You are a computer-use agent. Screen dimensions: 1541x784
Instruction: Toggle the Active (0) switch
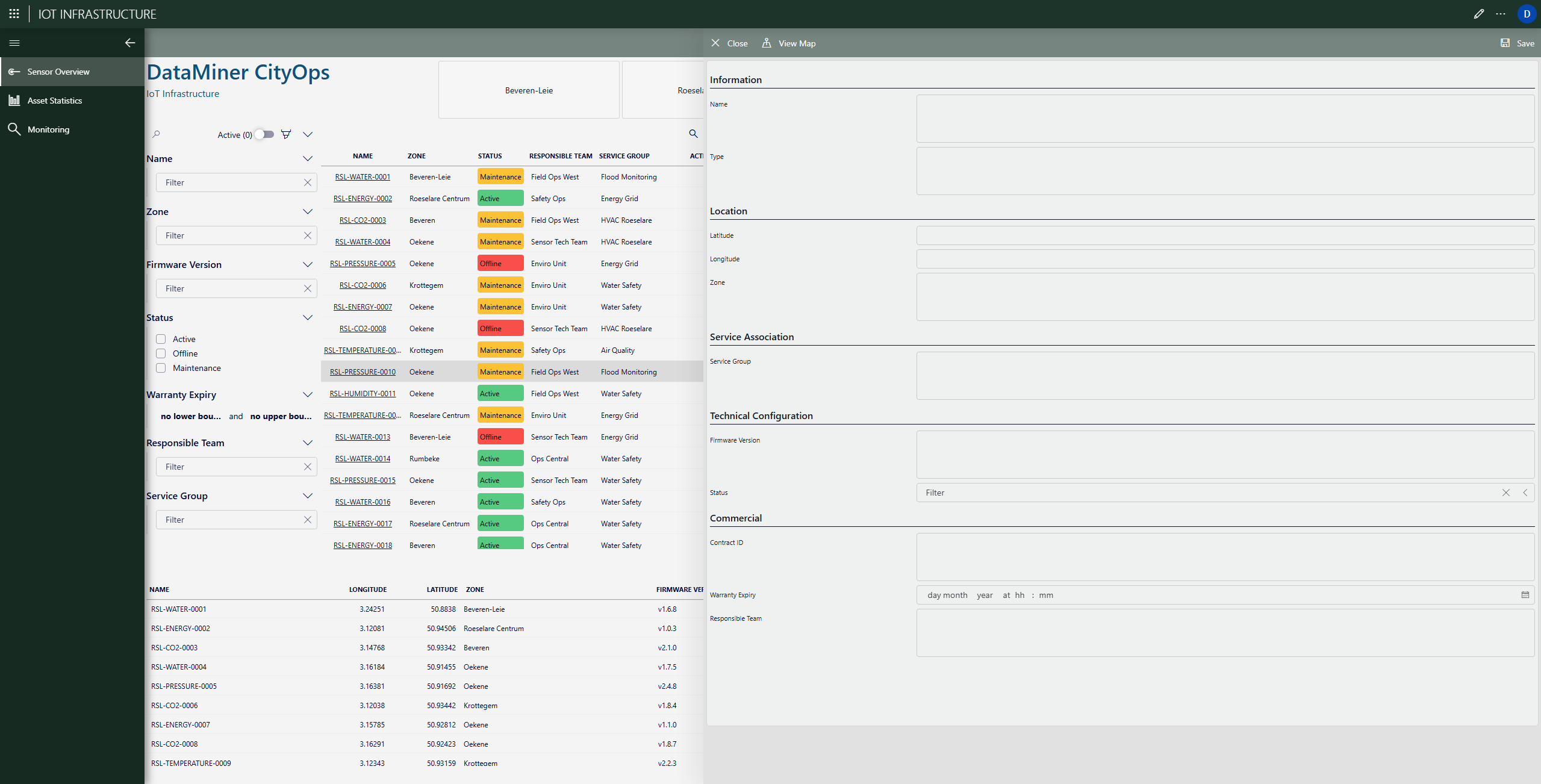point(264,134)
